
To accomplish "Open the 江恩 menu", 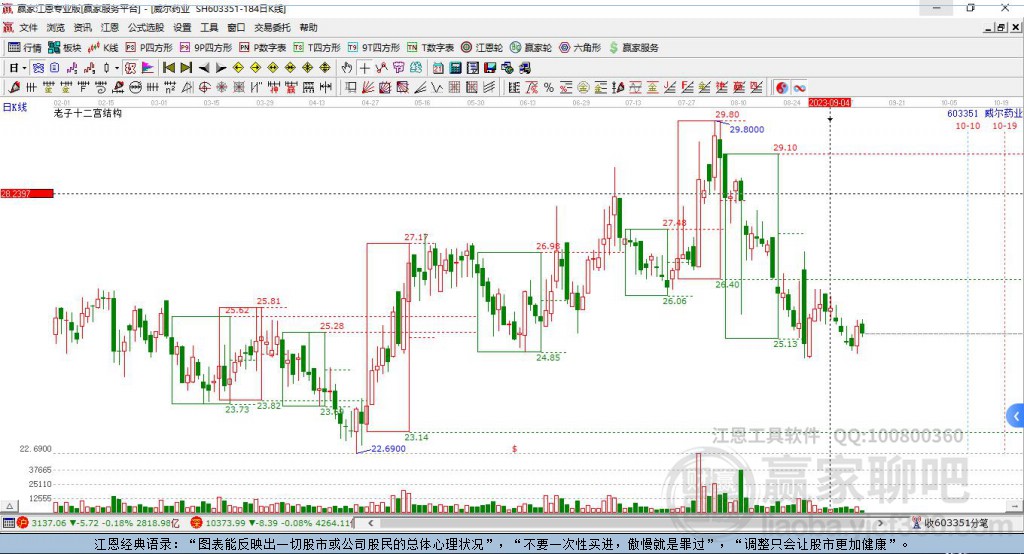I will (110, 27).
